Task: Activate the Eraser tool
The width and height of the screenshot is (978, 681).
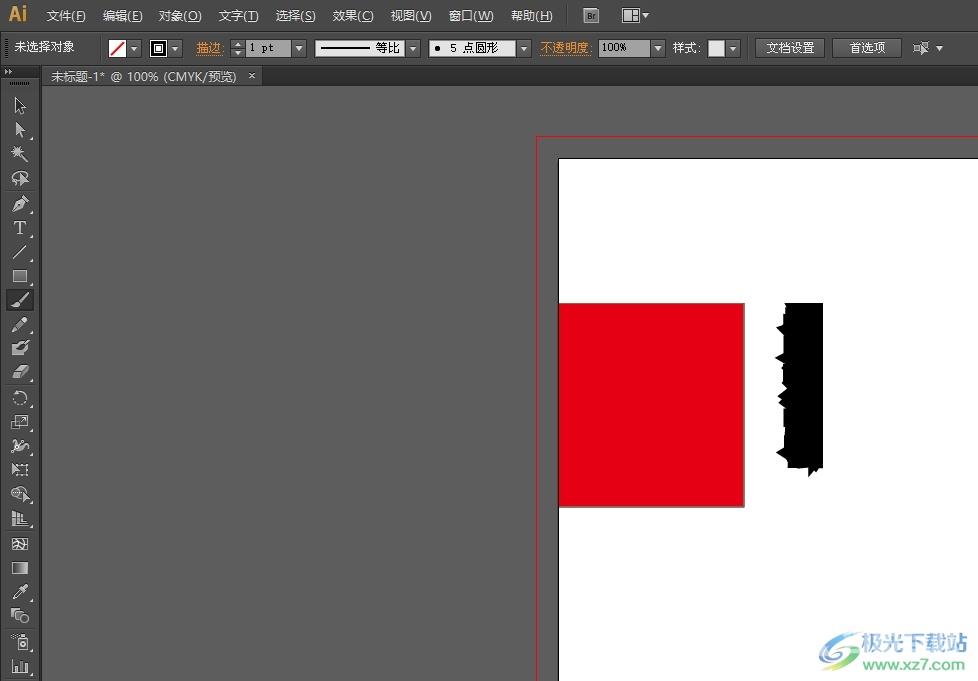Action: click(20, 372)
